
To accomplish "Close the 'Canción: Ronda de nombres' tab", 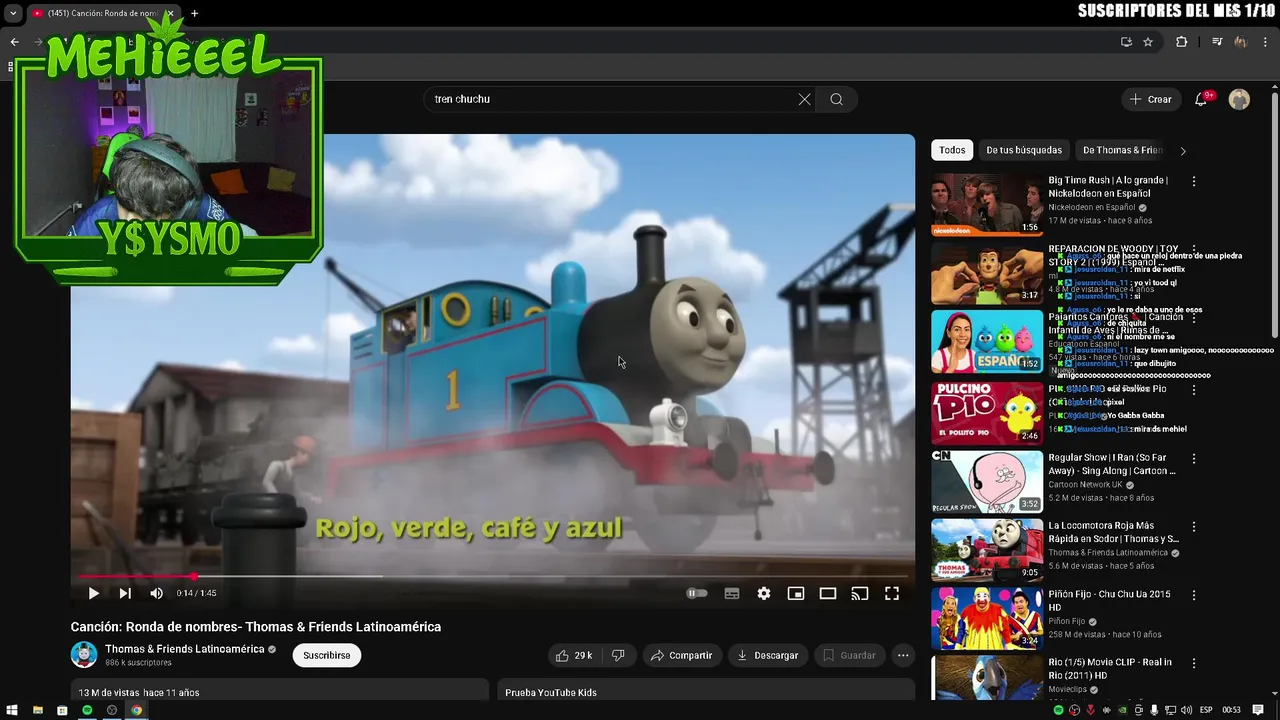I will point(169,13).
